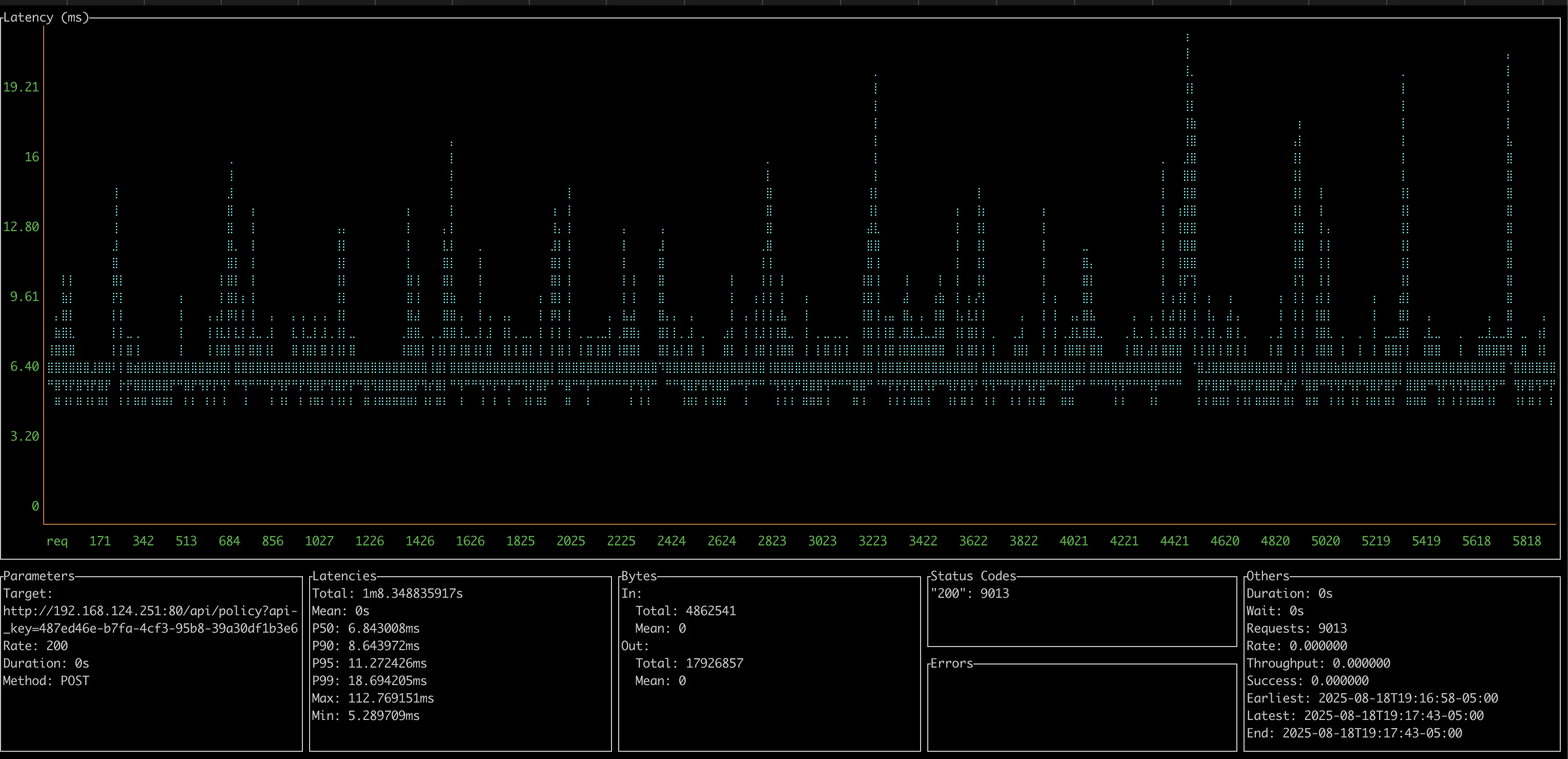Click 'Max: 112.769151ms' line
This screenshot has height=759, width=1568.
[x=373, y=699]
